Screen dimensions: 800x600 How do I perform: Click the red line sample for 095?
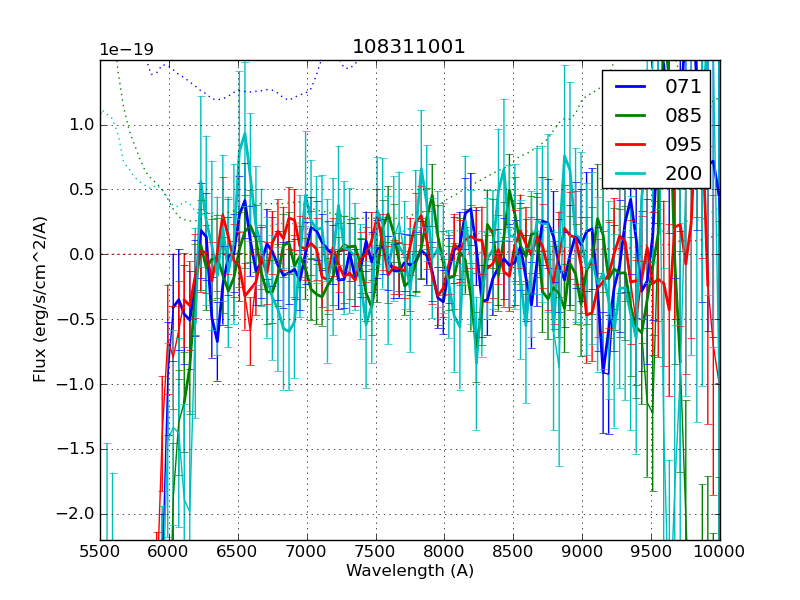pos(632,144)
